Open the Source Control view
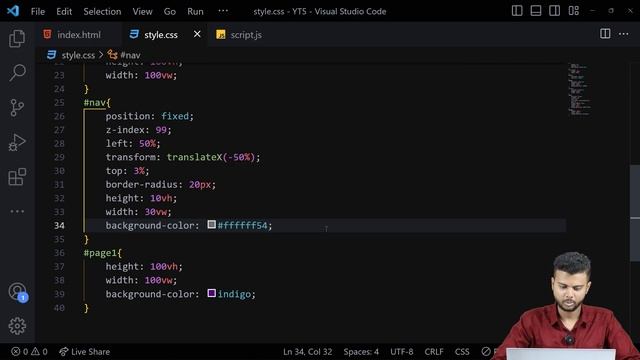This screenshot has width=640, height=360. tap(17, 108)
